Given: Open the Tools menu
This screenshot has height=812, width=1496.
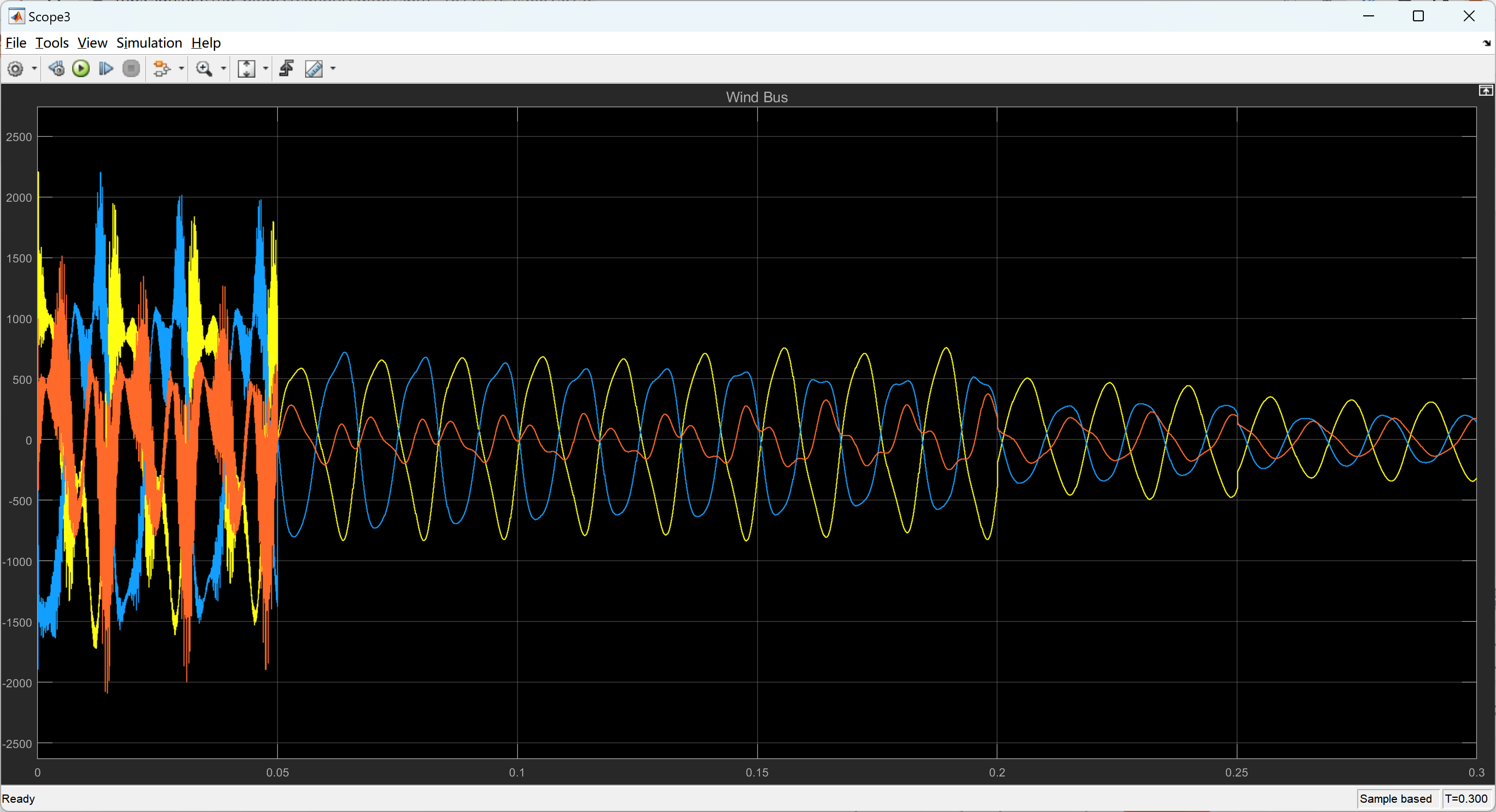Looking at the screenshot, I should [52, 43].
